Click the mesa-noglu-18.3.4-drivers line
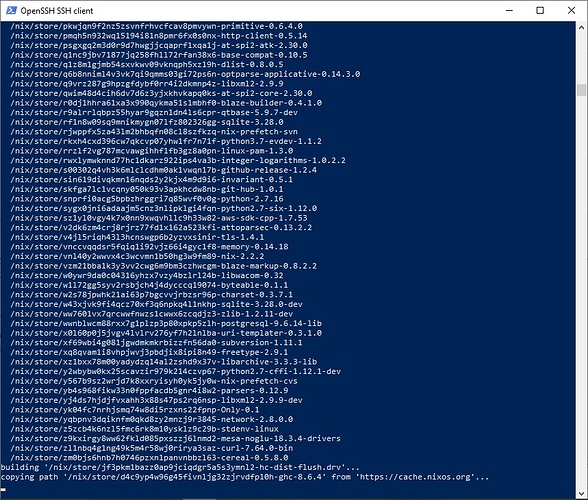Image resolution: width=588 pixels, height=500 pixels. click(x=176, y=438)
